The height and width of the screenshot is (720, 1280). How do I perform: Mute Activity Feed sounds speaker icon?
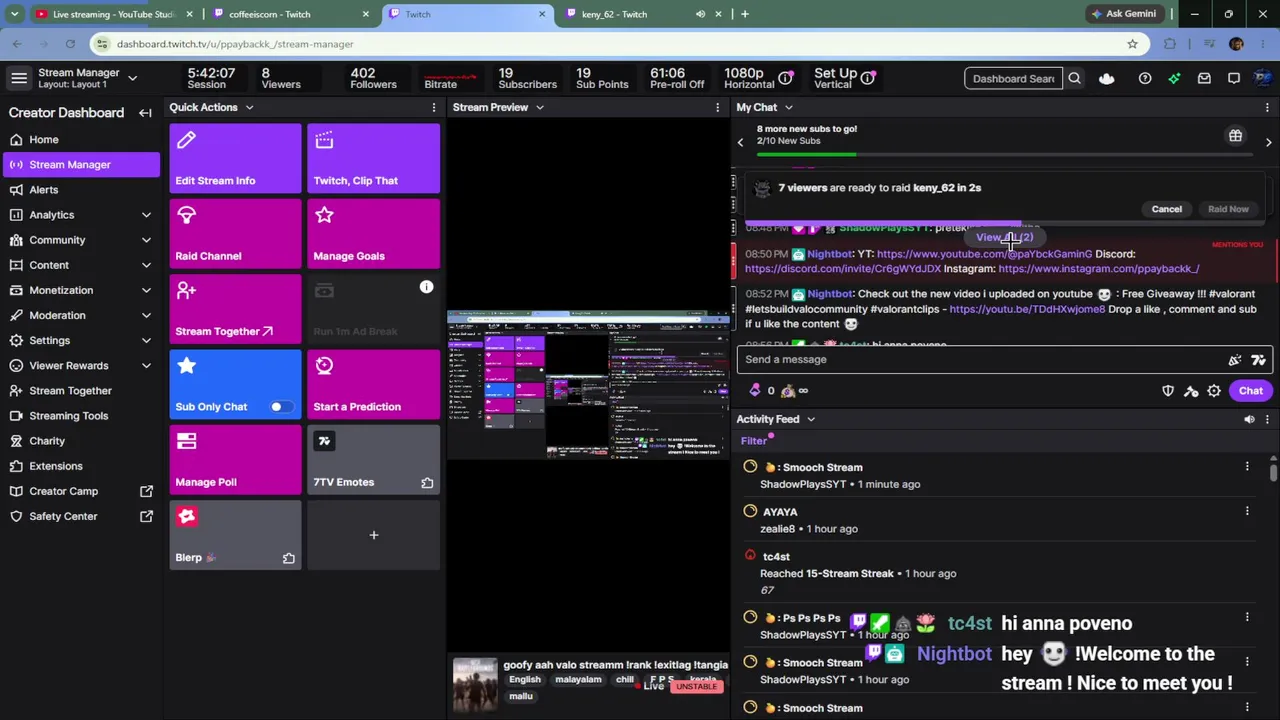(x=1249, y=420)
